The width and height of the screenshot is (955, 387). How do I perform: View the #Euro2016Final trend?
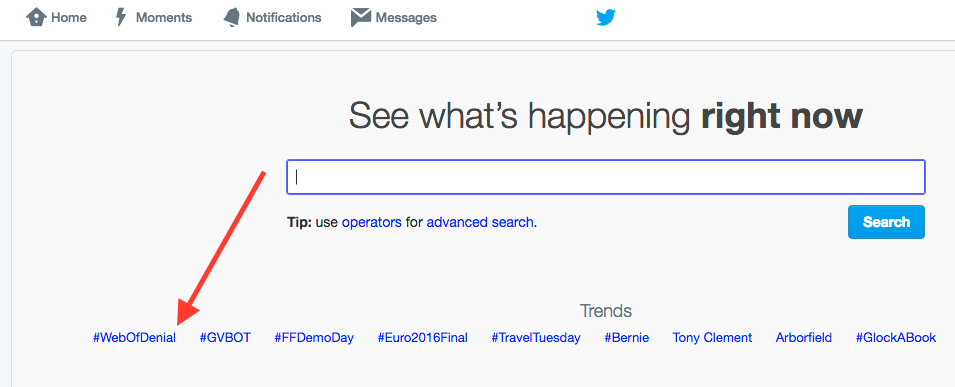click(x=423, y=338)
